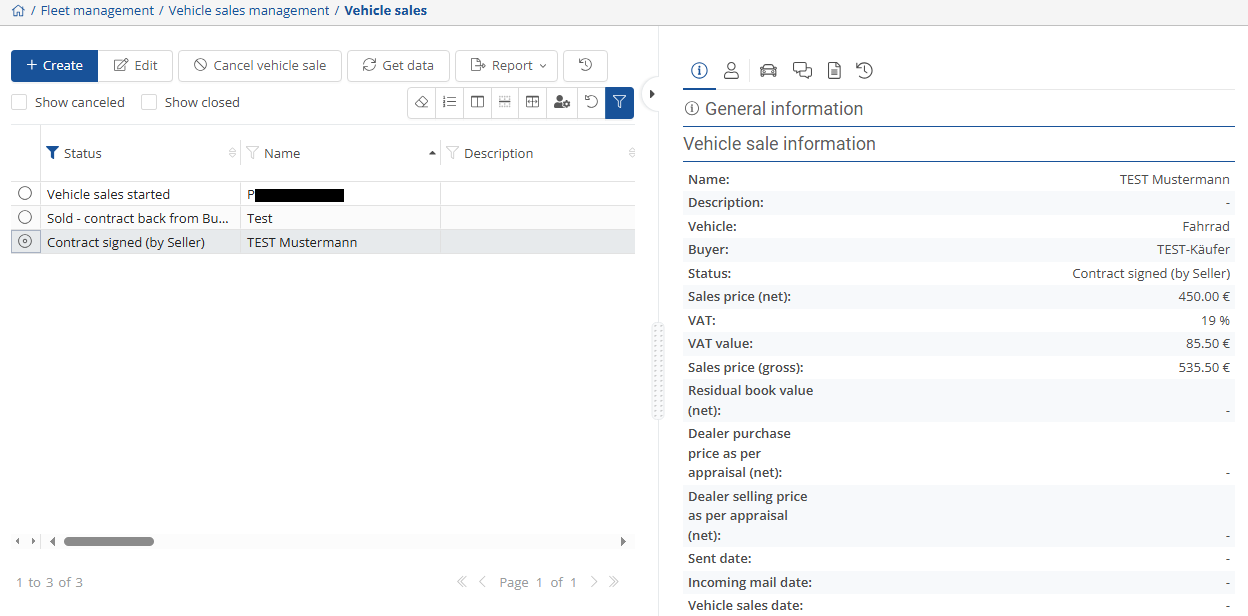Click the eraser clear-filters icon
Viewport: 1248px width, 616px height.
tap(422, 102)
